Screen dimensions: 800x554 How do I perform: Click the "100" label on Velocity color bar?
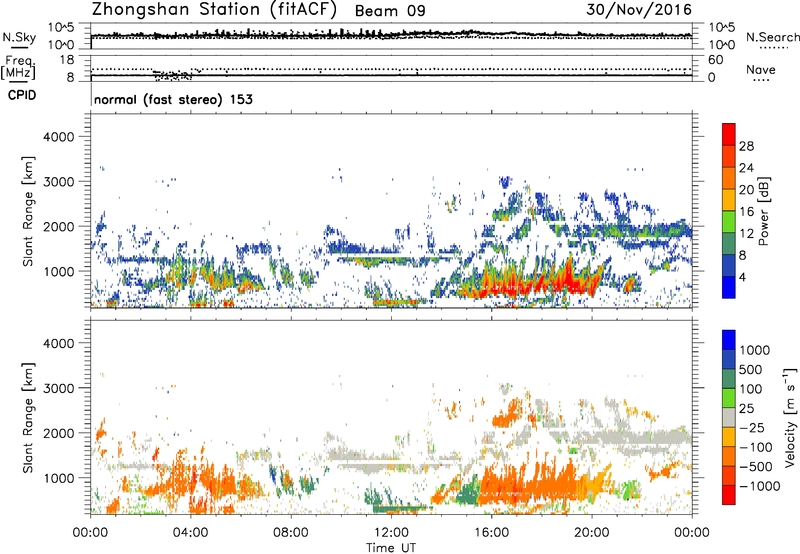753,389
